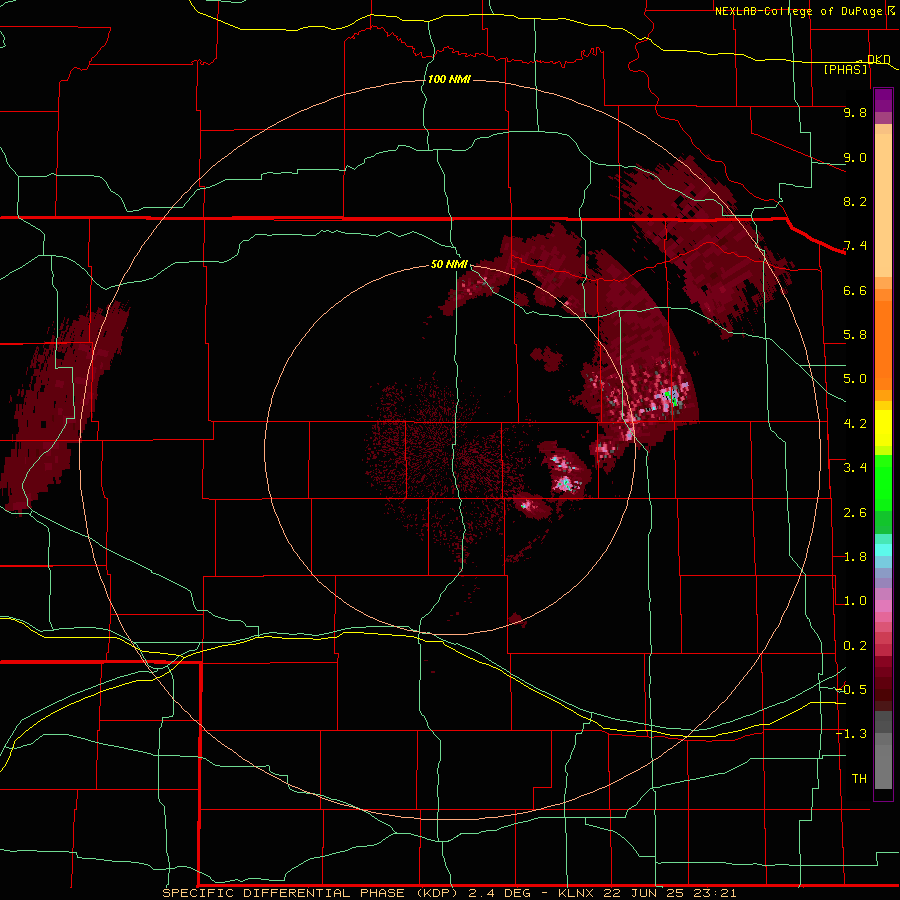Click the 1.0 scale value
Image resolution: width=900 pixels, height=900 pixels.
click(855, 601)
